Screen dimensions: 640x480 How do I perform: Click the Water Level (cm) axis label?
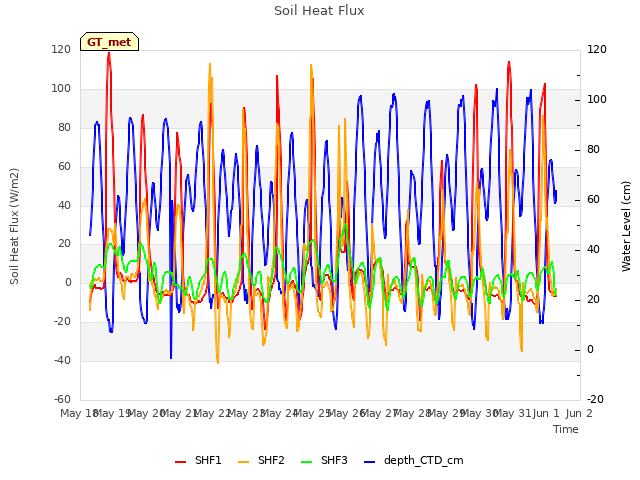click(x=626, y=226)
